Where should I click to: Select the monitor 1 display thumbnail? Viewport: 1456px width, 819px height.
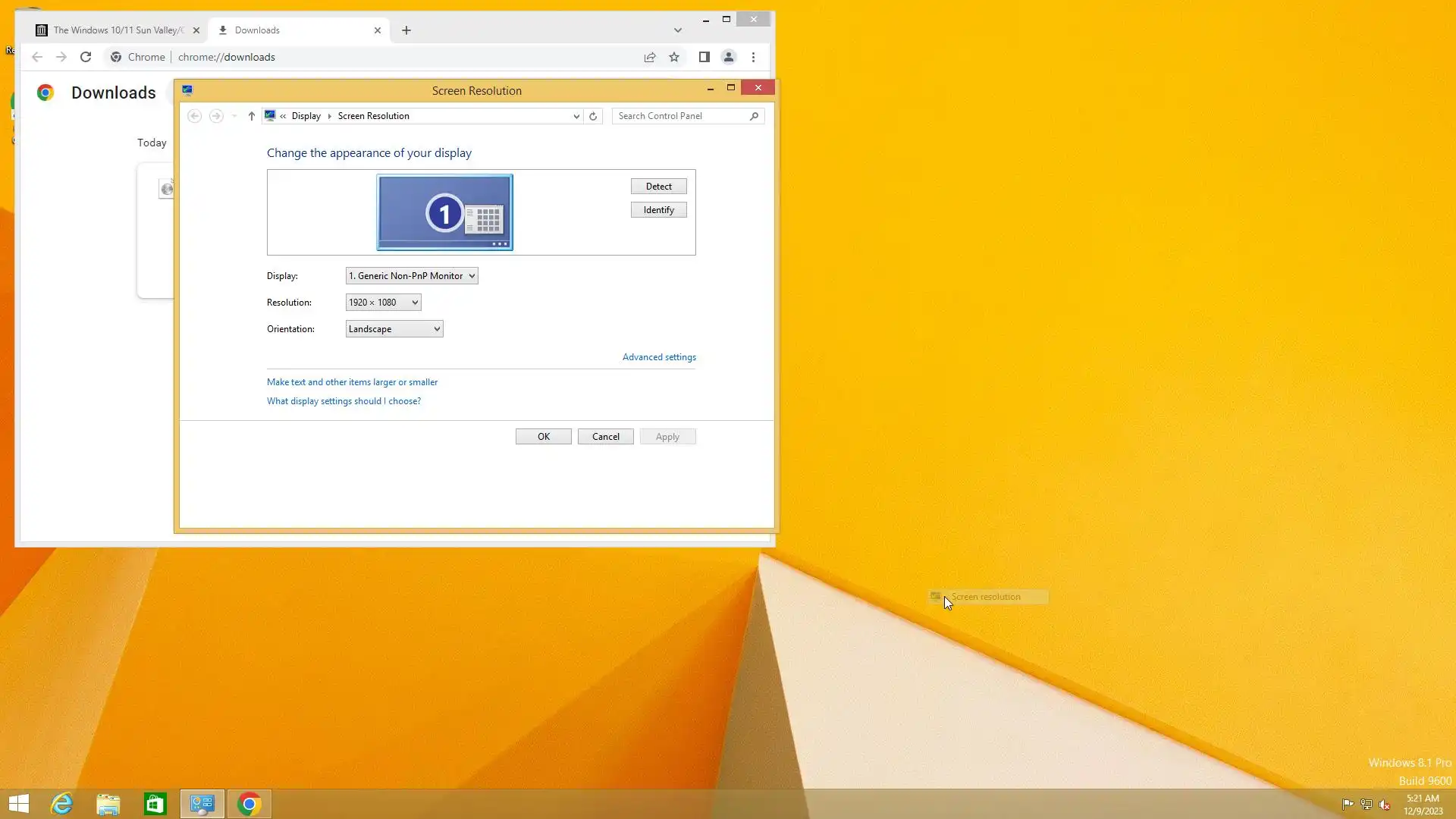point(444,212)
